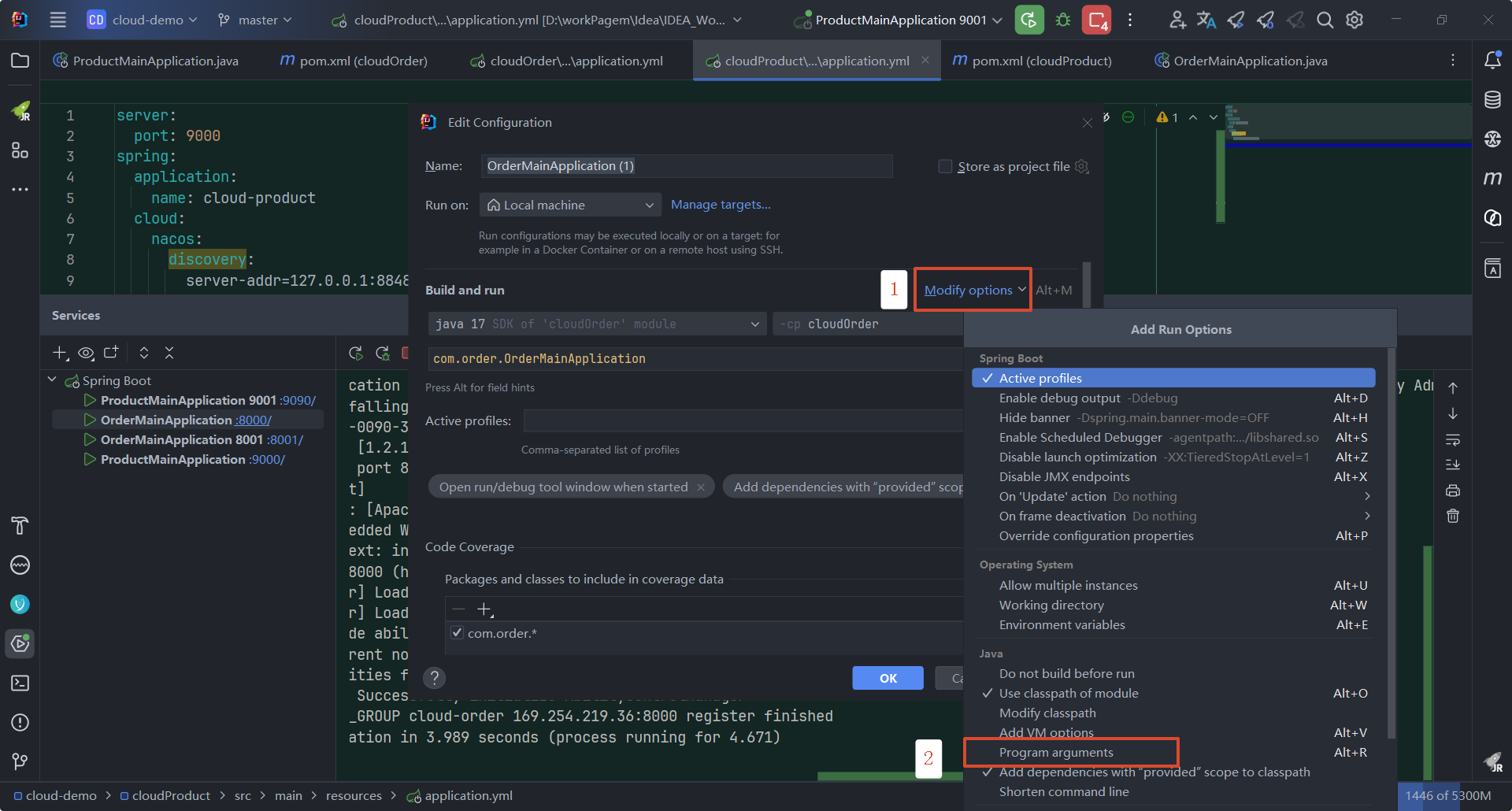This screenshot has height=811, width=1512.
Task: Print the console output
Action: (1453, 491)
